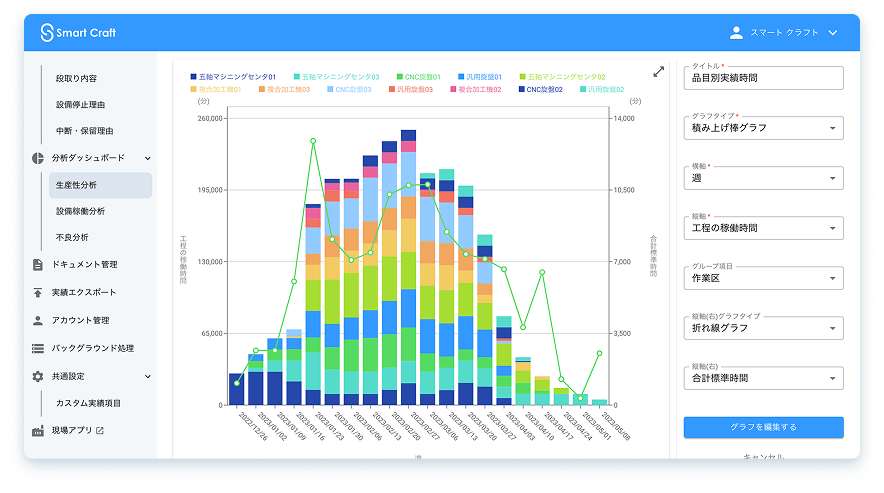Open the スマート クラフト user menu
Screen dimensions: 884x493
pyautogui.click(x=783, y=33)
